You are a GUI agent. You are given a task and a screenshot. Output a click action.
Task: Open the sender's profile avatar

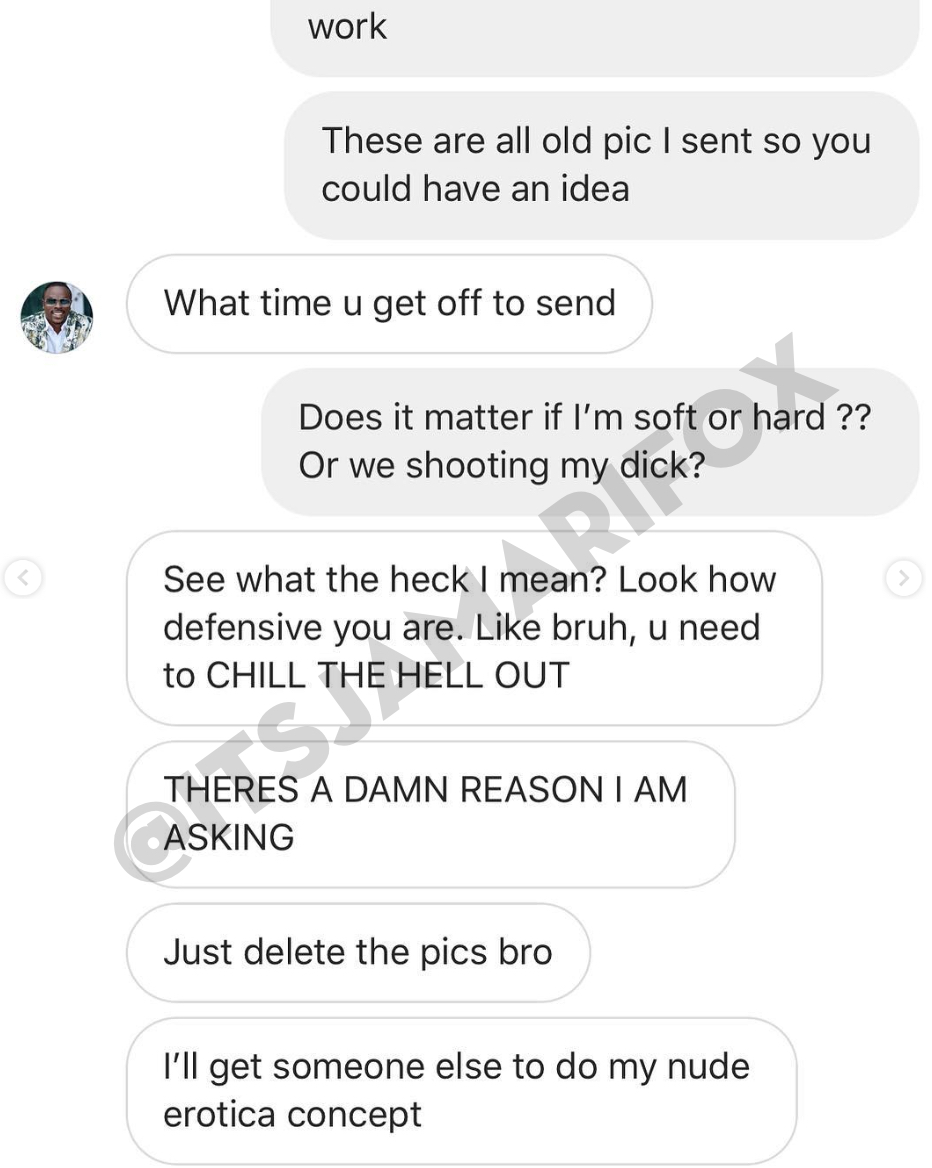[x=57, y=317]
